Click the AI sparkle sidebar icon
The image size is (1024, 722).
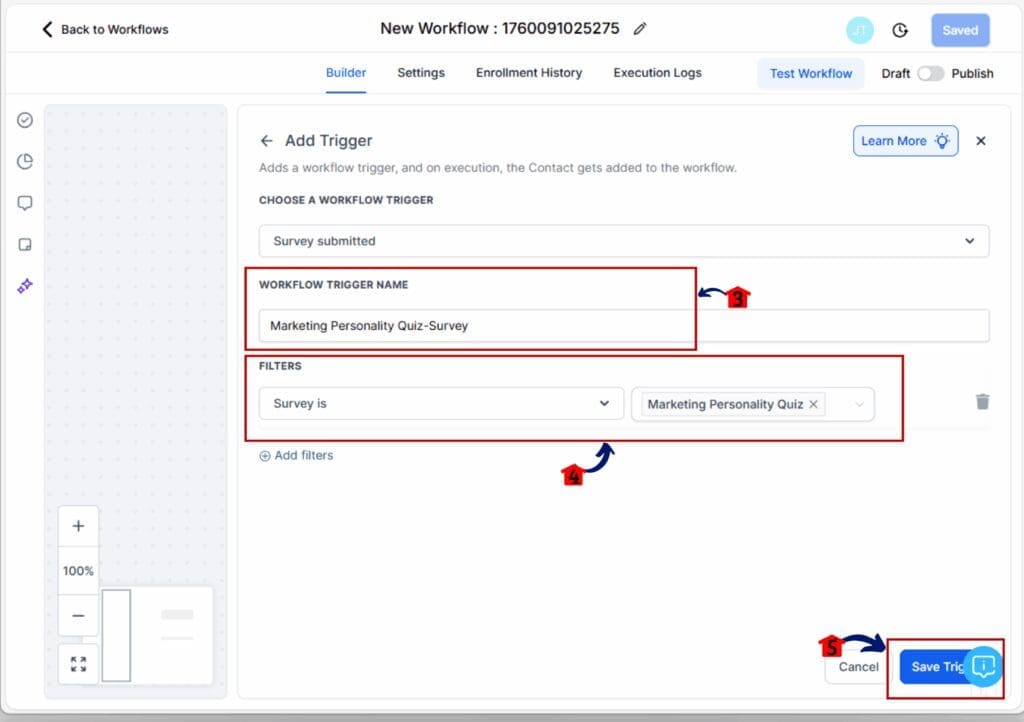pyautogui.click(x=25, y=286)
